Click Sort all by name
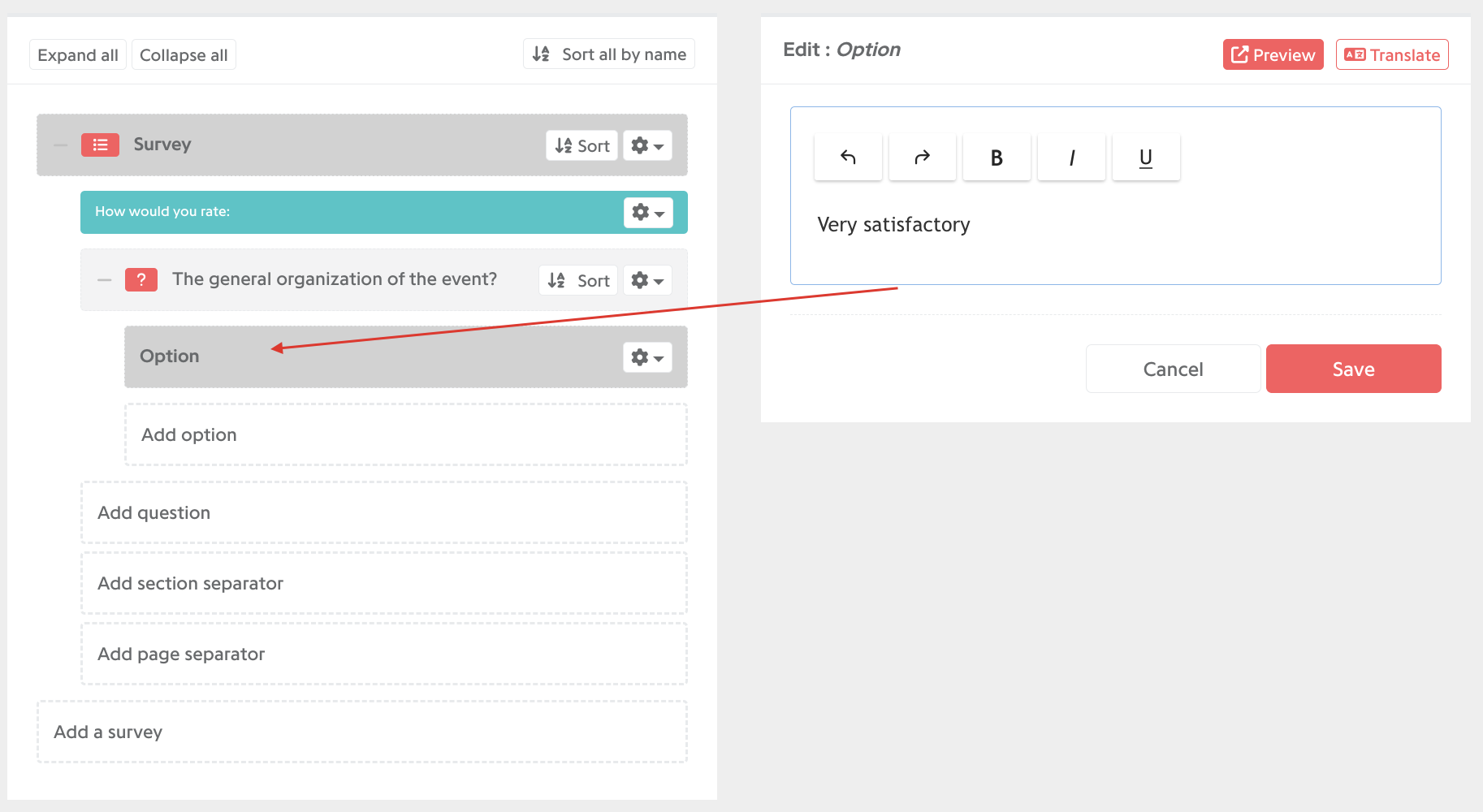Viewport: 1483px width, 812px height. pos(609,54)
